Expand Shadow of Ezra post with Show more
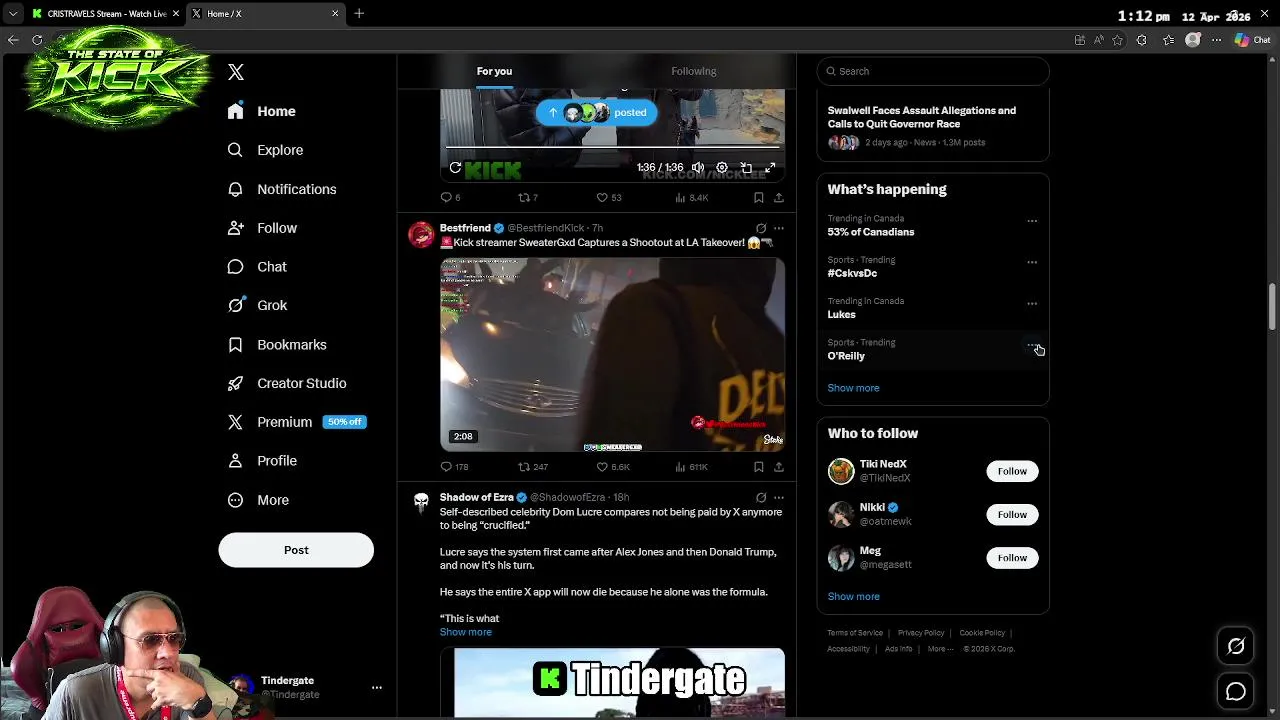1280x720 pixels. coord(465,632)
